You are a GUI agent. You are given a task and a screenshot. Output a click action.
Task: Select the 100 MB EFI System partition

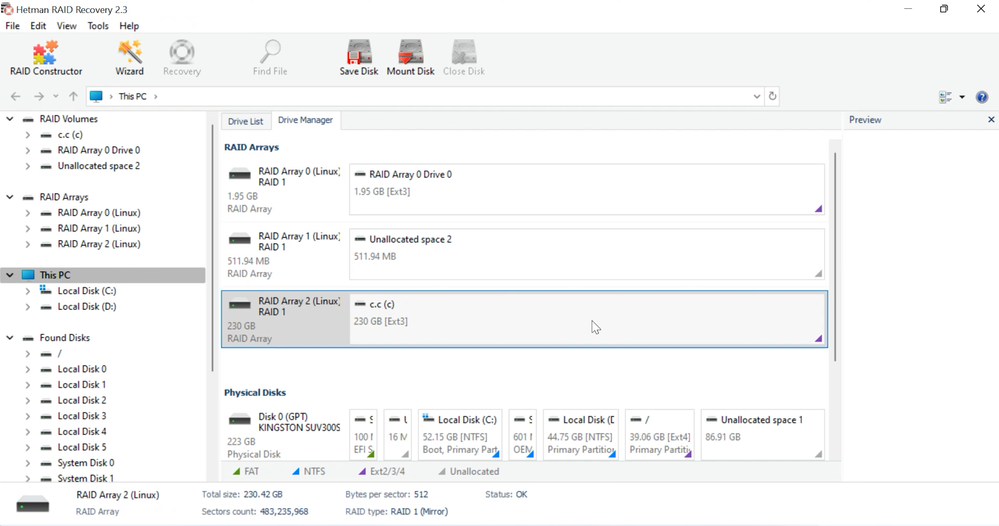(x=363, y=435)
